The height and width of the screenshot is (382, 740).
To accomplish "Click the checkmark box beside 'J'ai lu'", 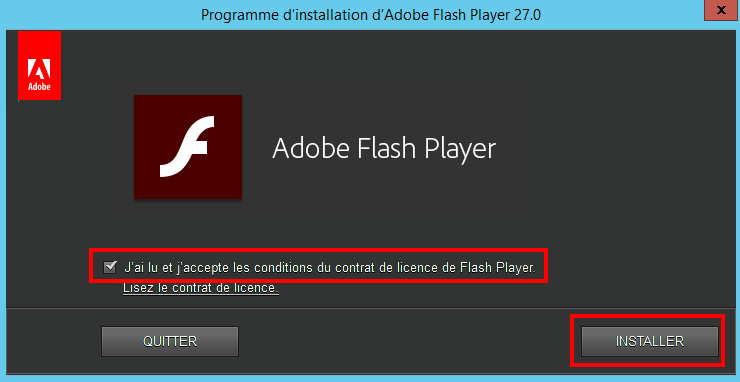I will click(x=110, y=268).
